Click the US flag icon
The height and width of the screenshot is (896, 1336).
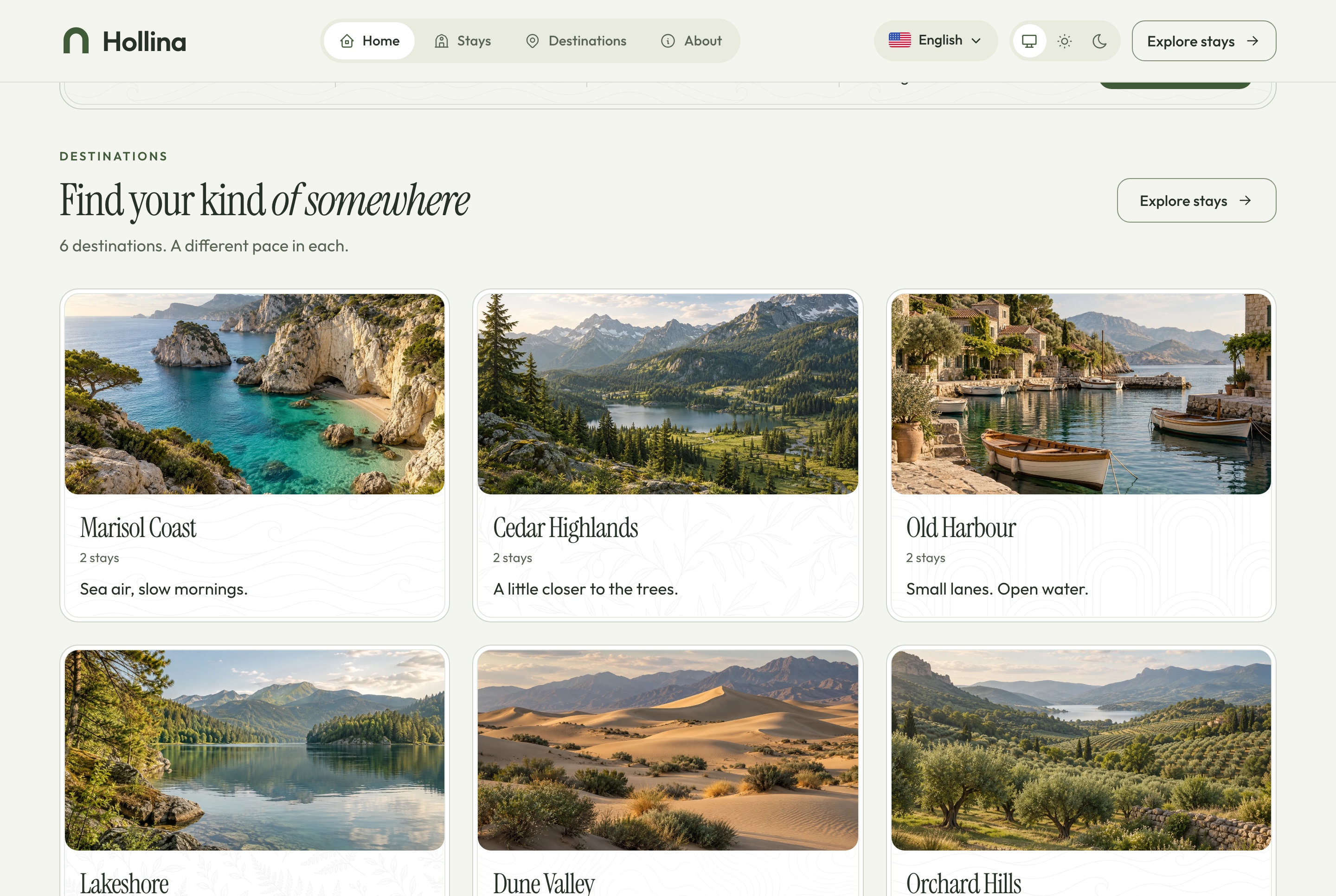(x=899, y=40)
